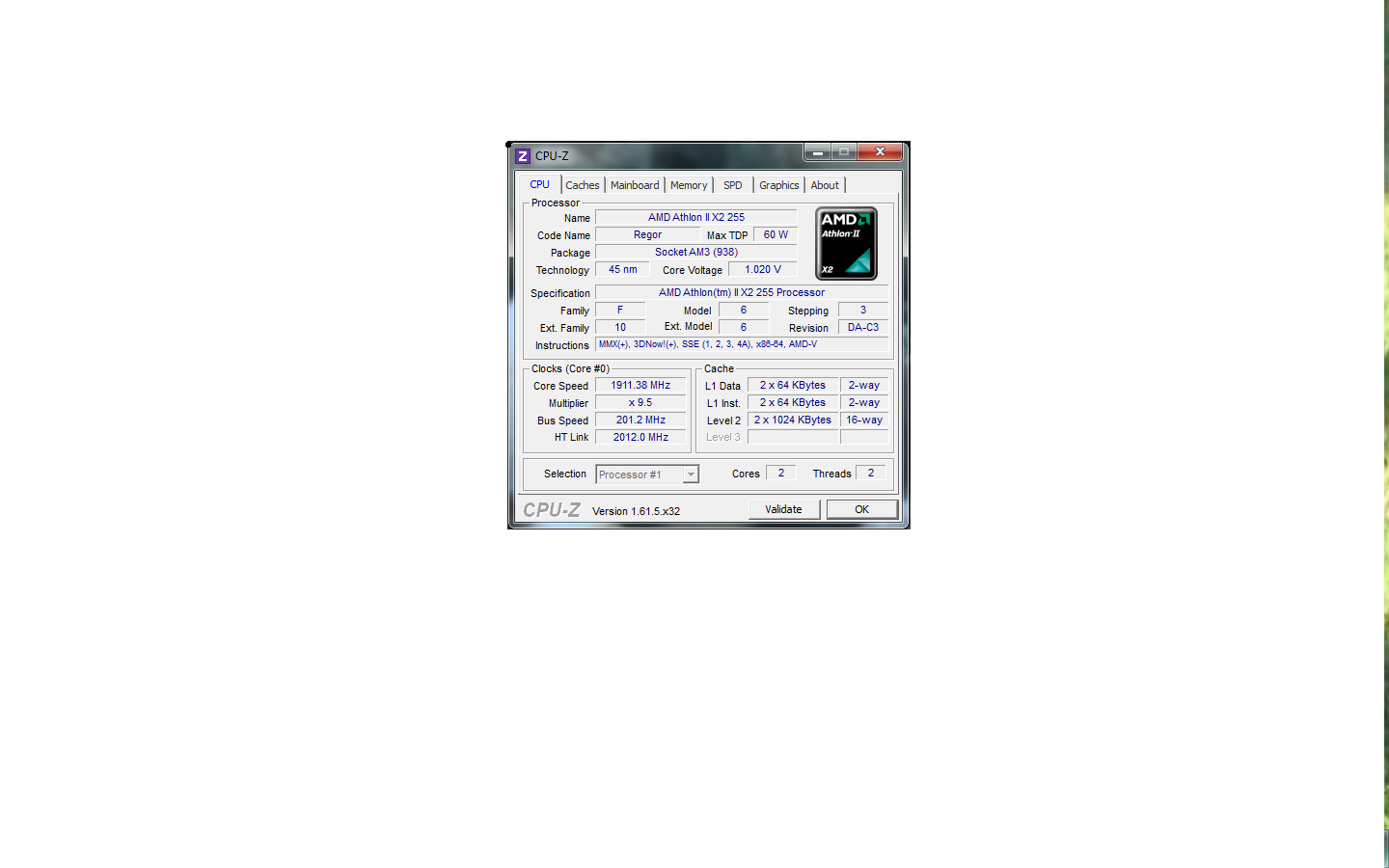The width and height of the screenshot is (1389, 868).
Task: Click the Instructions list starting 'MMX(+)'
Action: 742,344
